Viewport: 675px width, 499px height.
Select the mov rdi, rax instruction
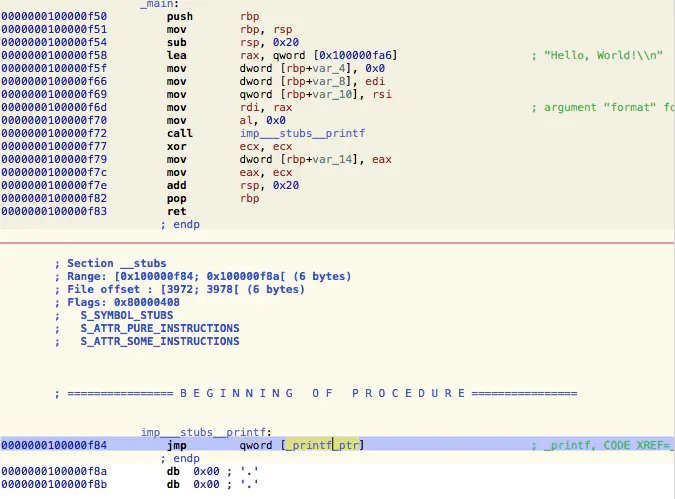click(x=229, y=107)
